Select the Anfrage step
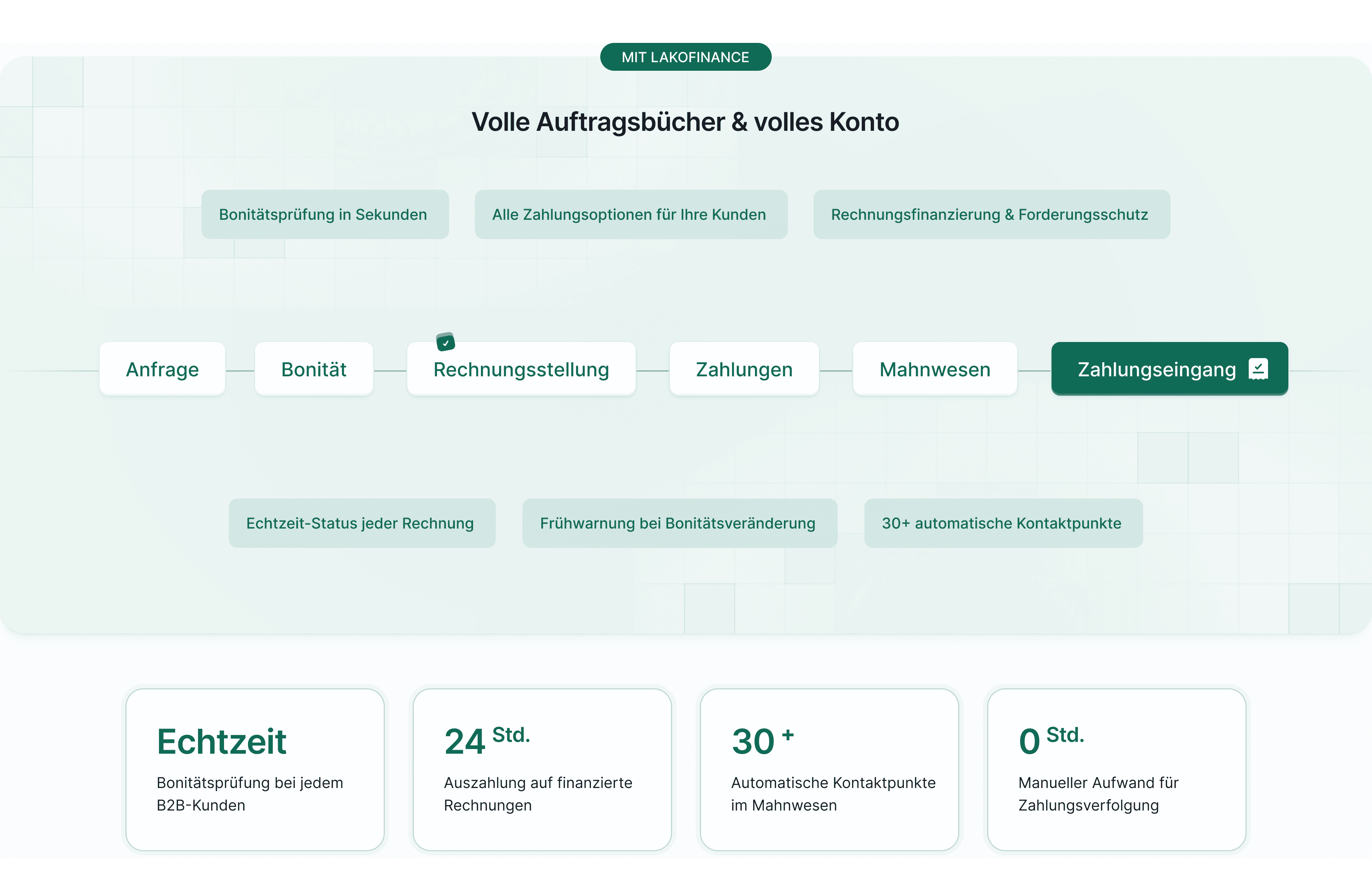The height and width of the screenshot is (892, 1372). [x=162, y=369]
